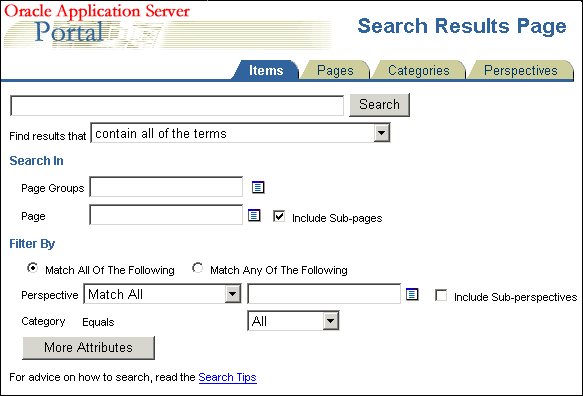The width and height of the screenshot is (583, 396).
Task: Open the Perspective list-of-values icon
Action: click(x=412, y=294)
